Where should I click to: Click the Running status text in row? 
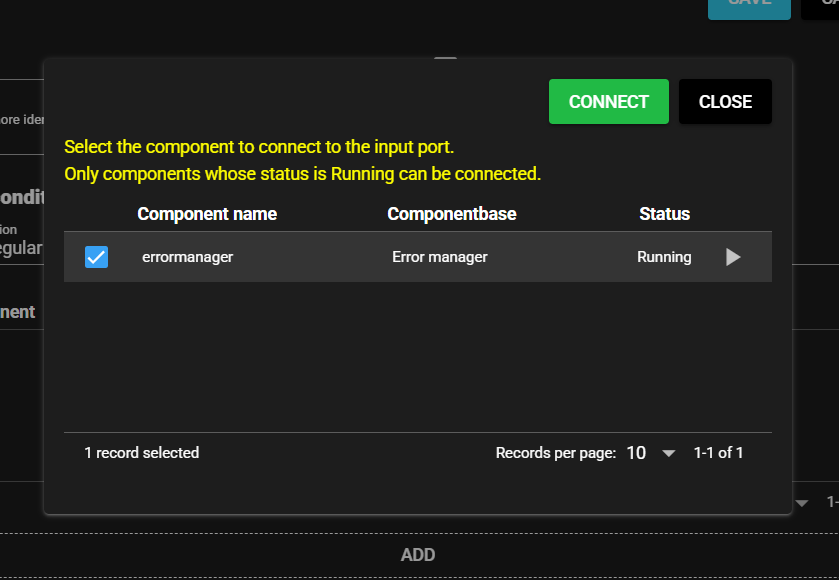point(664,257)
